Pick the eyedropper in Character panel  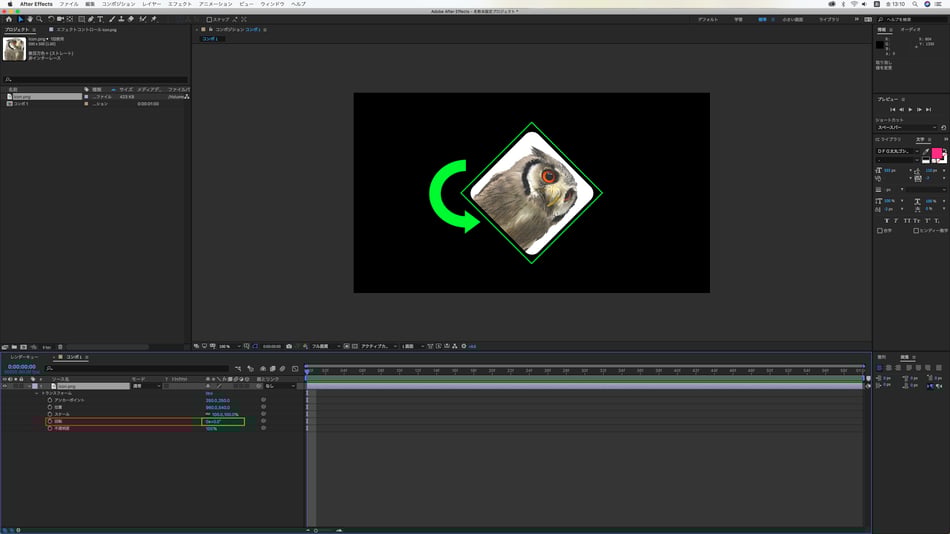click(926, 152)
